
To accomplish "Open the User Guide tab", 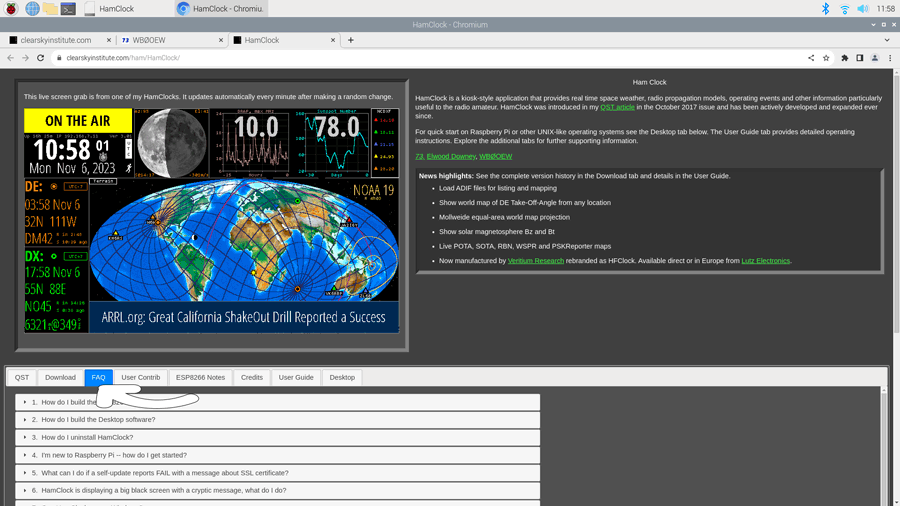I will tap(296, 377).
